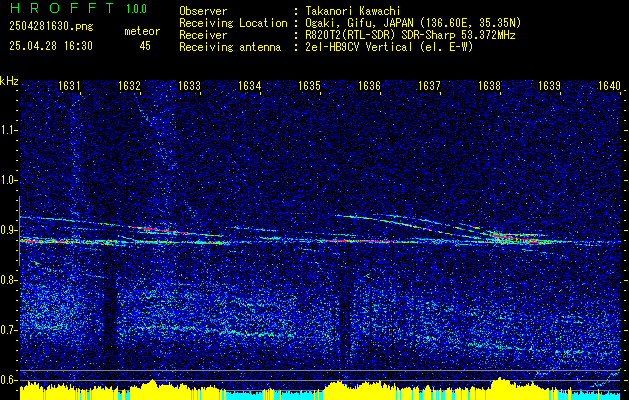Click the 0.9 kHz axis label

pyautogui.click(x=8, y=230)
